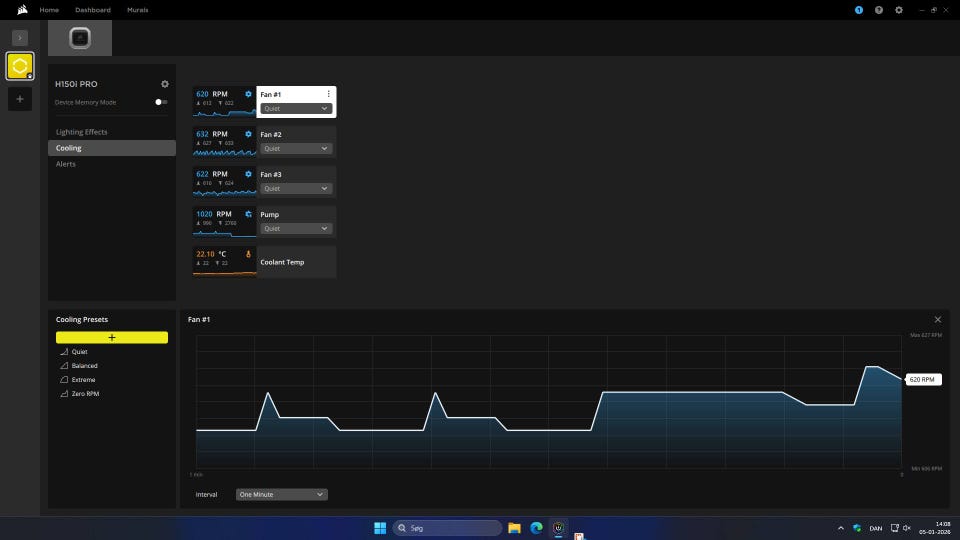Click the DAN language indicator
This screenshot has height=540, width=960.
876,528
